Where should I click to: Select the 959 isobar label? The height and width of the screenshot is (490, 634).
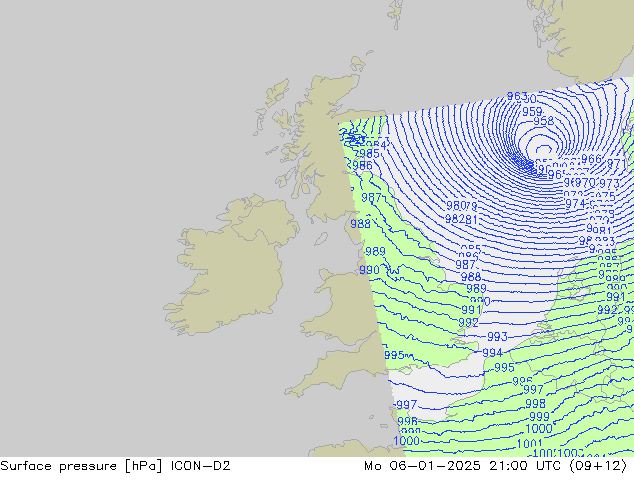pyautogui.click(x=532, y=112)
